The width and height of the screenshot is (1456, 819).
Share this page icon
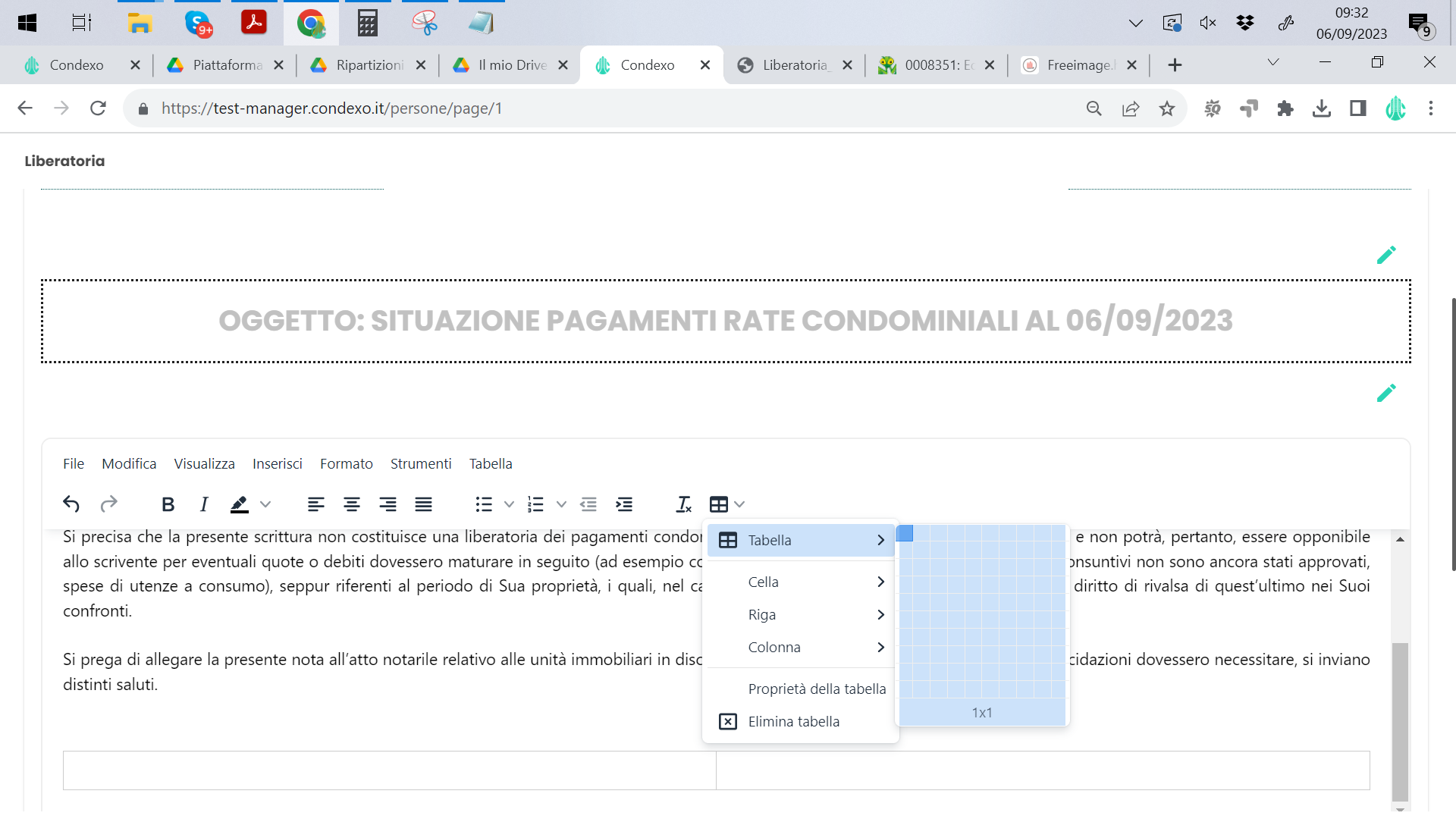[1131, 108]
